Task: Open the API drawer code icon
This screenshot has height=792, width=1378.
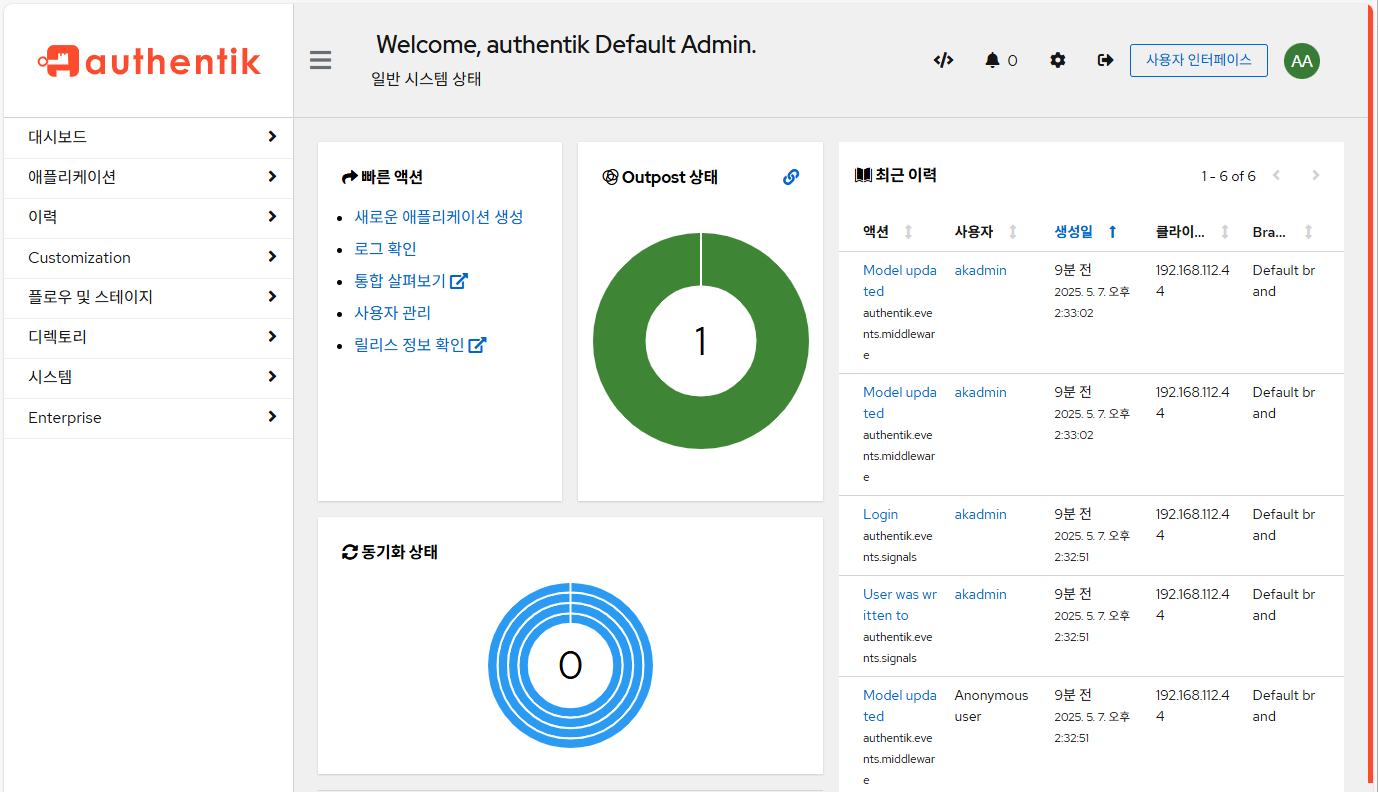Action: click(x=943, y=60)
